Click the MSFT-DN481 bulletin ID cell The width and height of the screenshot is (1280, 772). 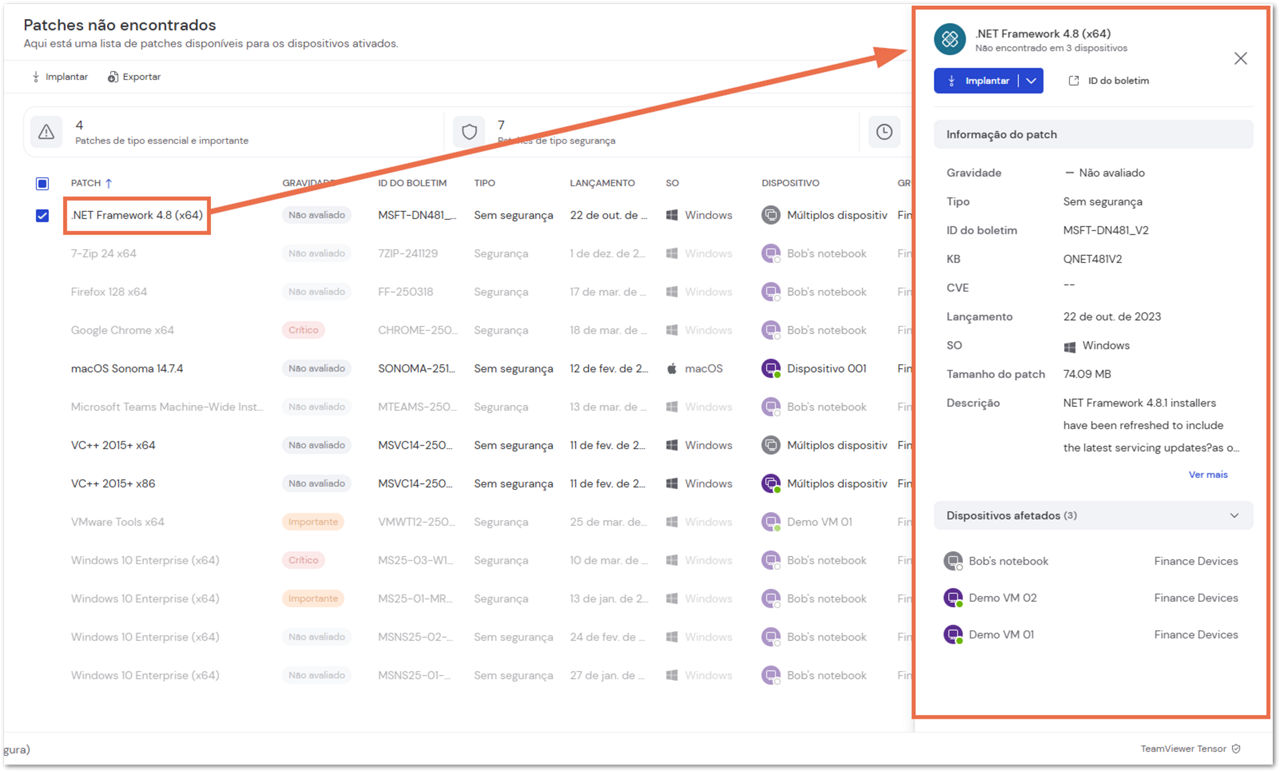417,215
